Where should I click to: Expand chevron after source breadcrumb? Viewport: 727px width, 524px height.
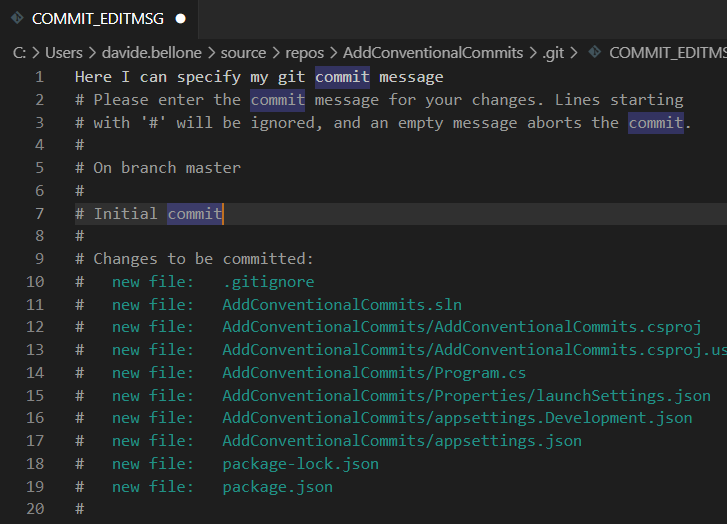coord(276,53)
